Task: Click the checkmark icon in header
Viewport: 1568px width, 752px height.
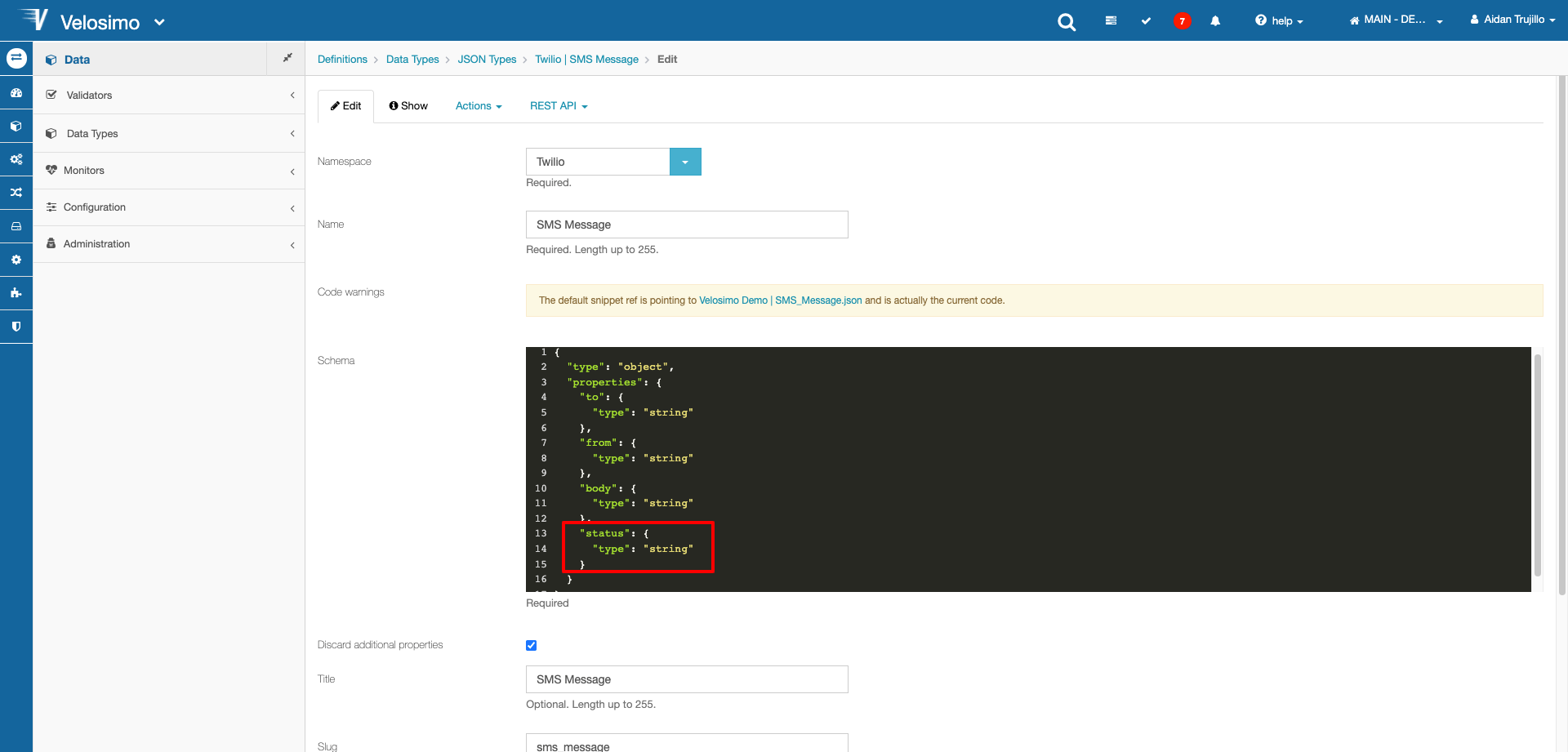Action: 1146,20
